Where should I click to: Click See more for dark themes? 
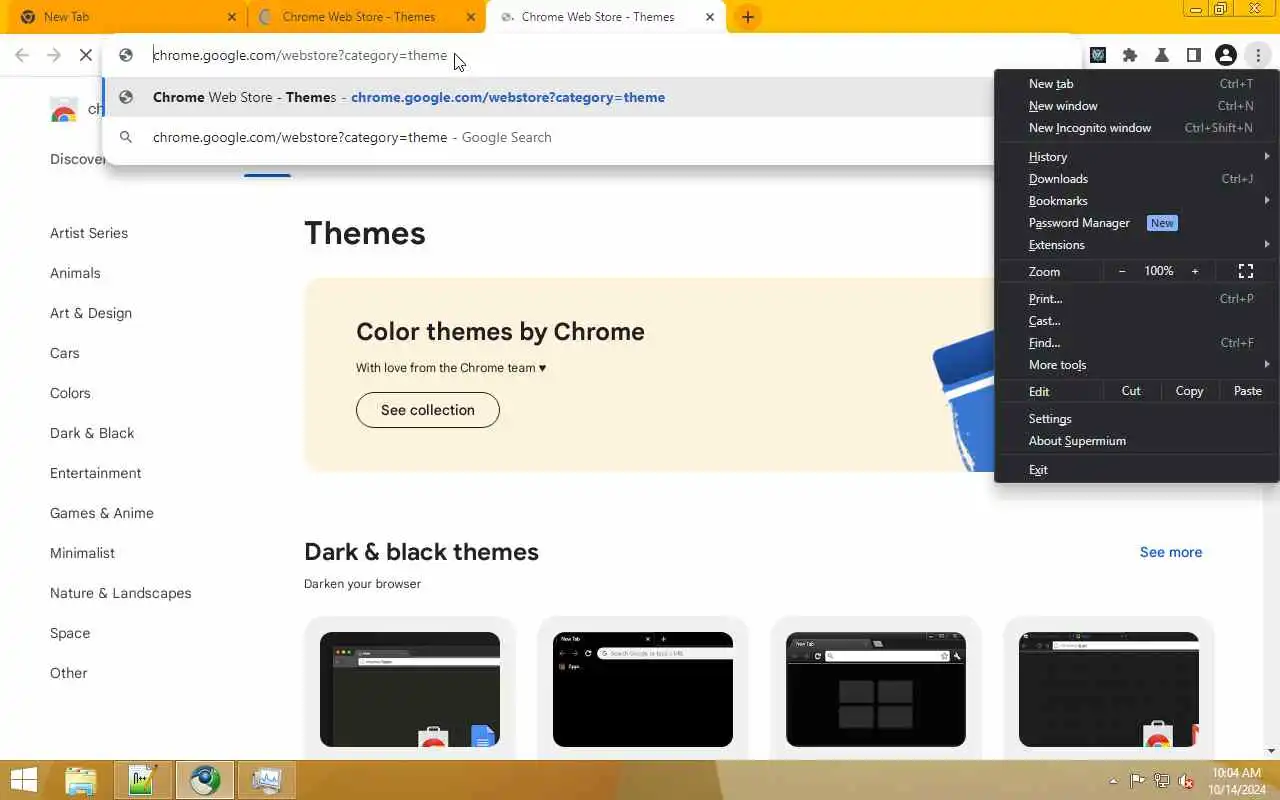(1171, 552)
